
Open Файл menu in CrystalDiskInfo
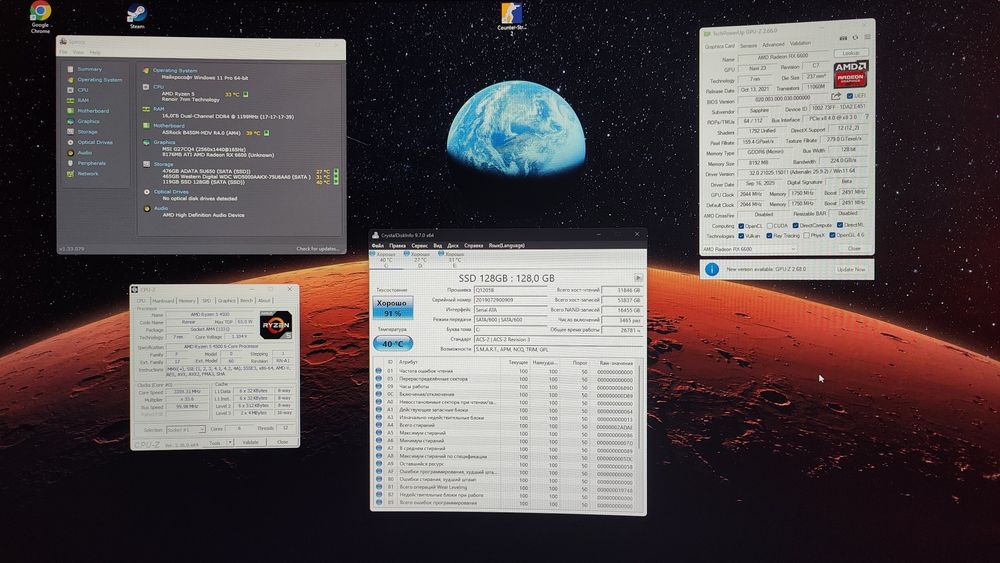pos(378,245)
